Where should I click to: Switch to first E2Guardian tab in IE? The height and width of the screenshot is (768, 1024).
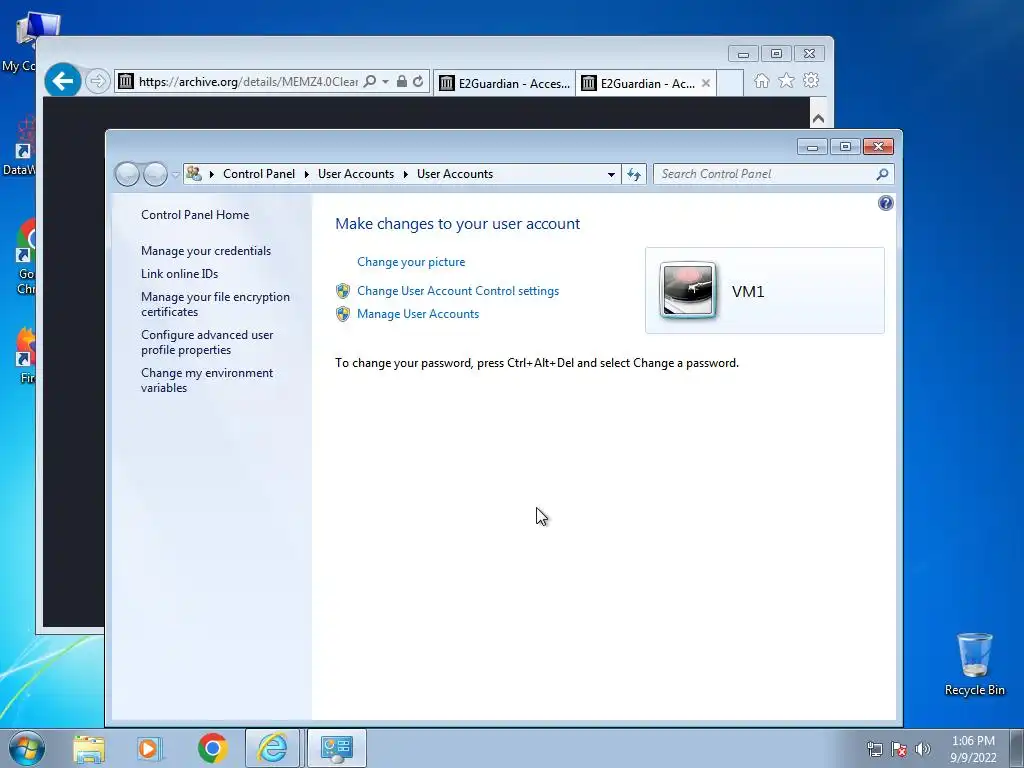504,83
